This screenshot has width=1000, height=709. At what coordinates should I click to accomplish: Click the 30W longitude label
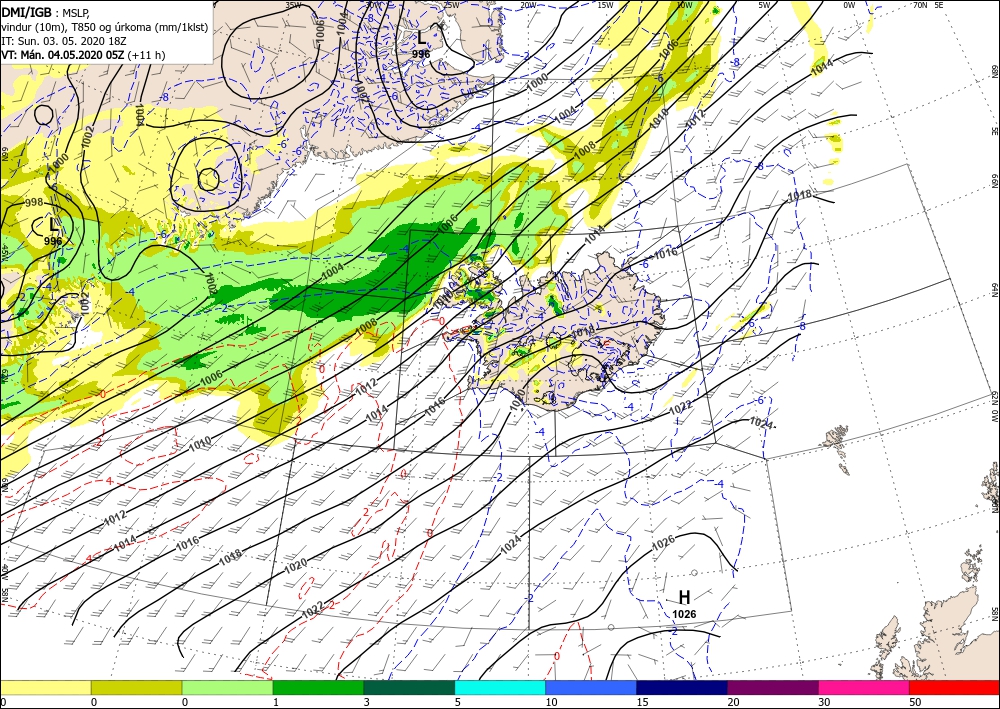coord(373,5)
